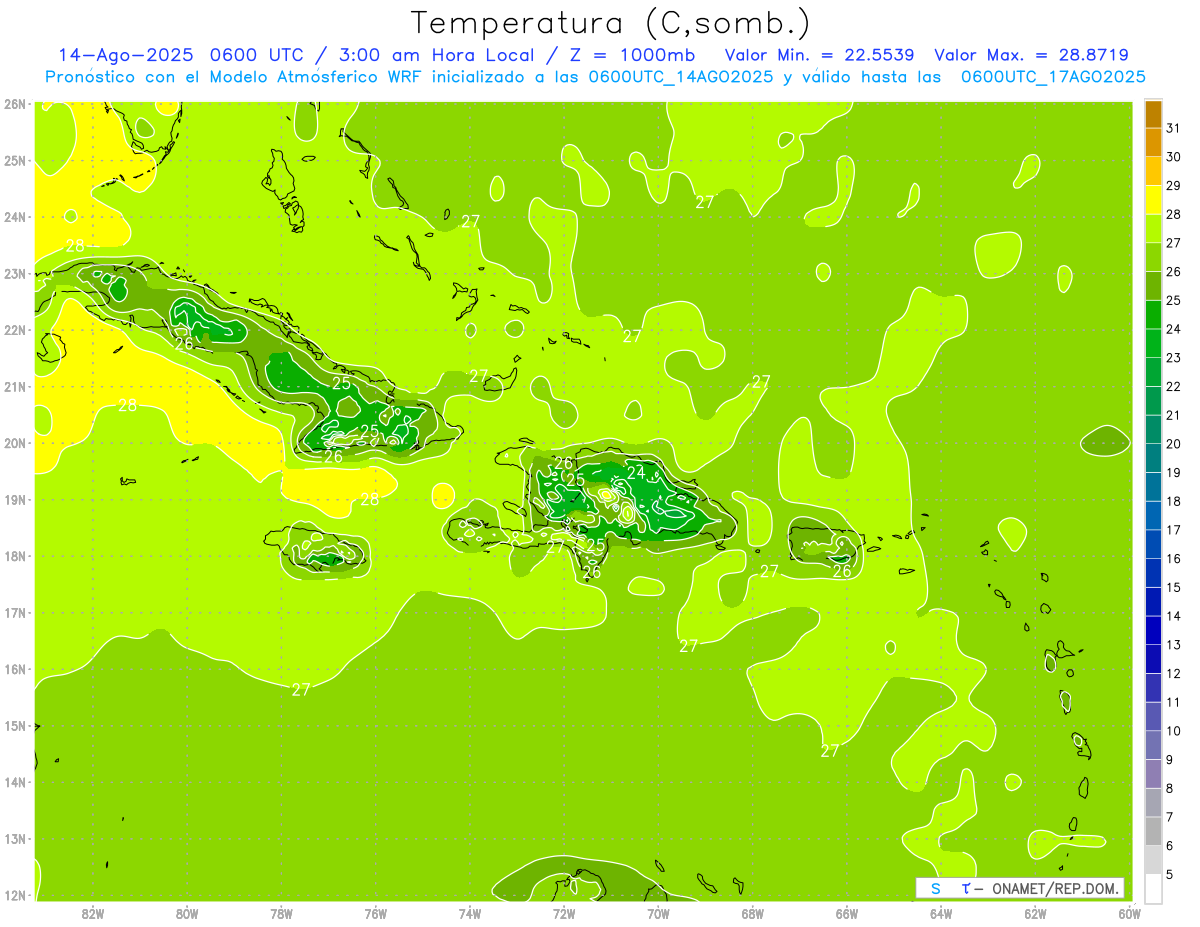
Task: Click the "62W" longitude axis label
Action: 1035,912
